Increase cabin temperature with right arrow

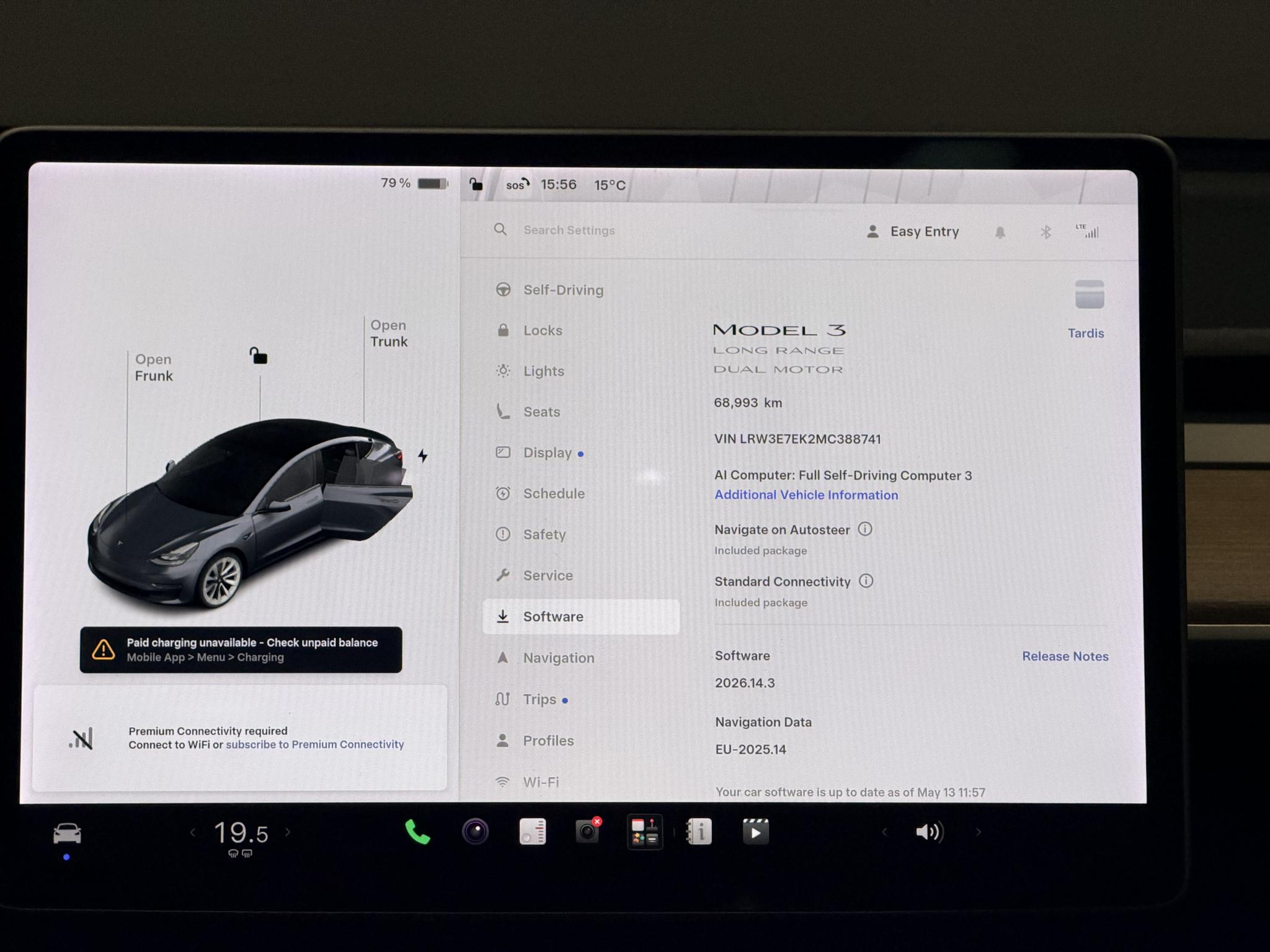point(288,832)
